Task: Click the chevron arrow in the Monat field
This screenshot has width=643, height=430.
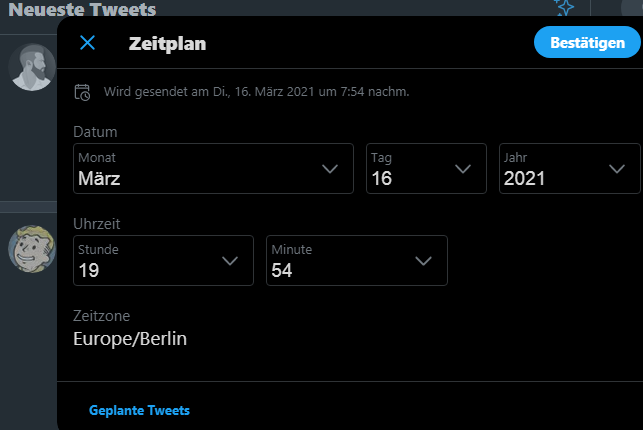Action: (x=330, y=169)
